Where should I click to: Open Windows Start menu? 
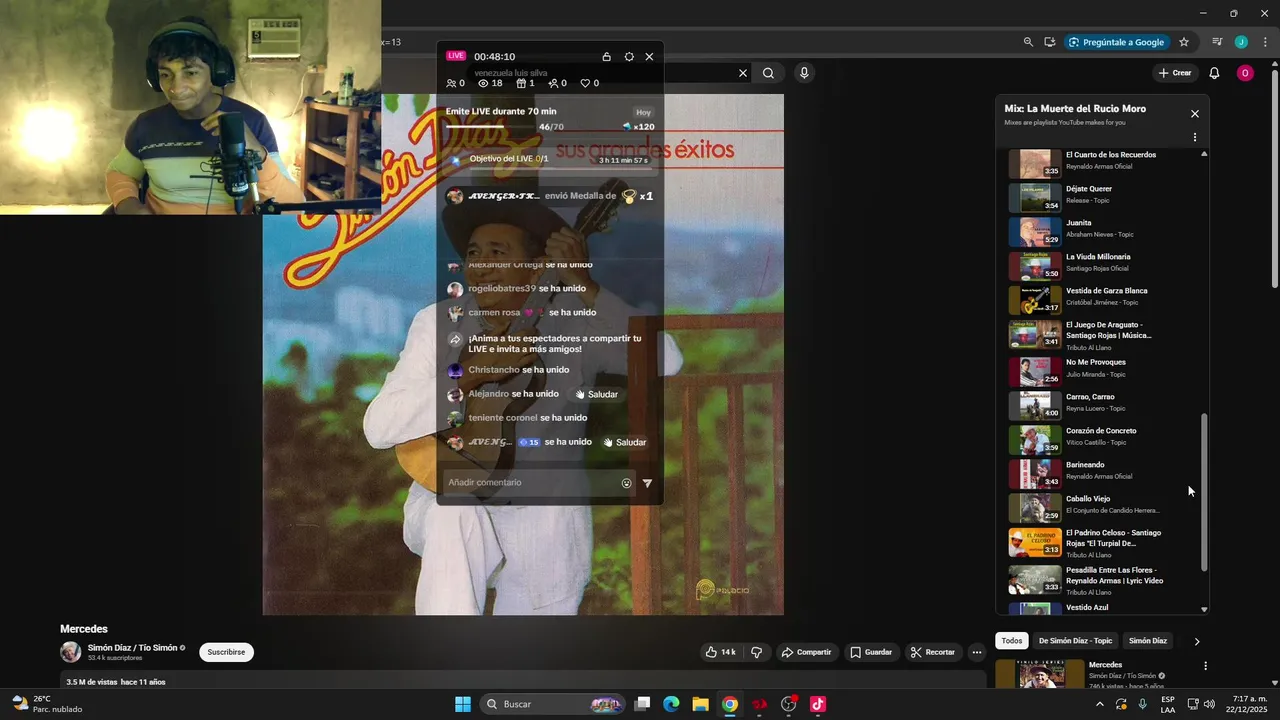(463, 704)
